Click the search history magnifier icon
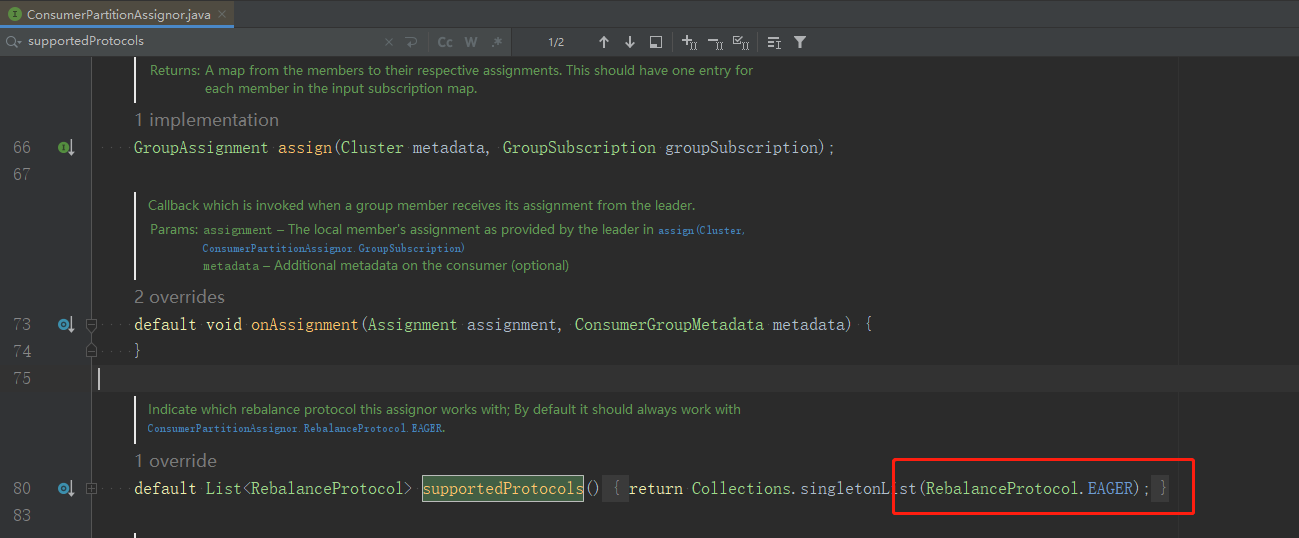 (14, 42)
